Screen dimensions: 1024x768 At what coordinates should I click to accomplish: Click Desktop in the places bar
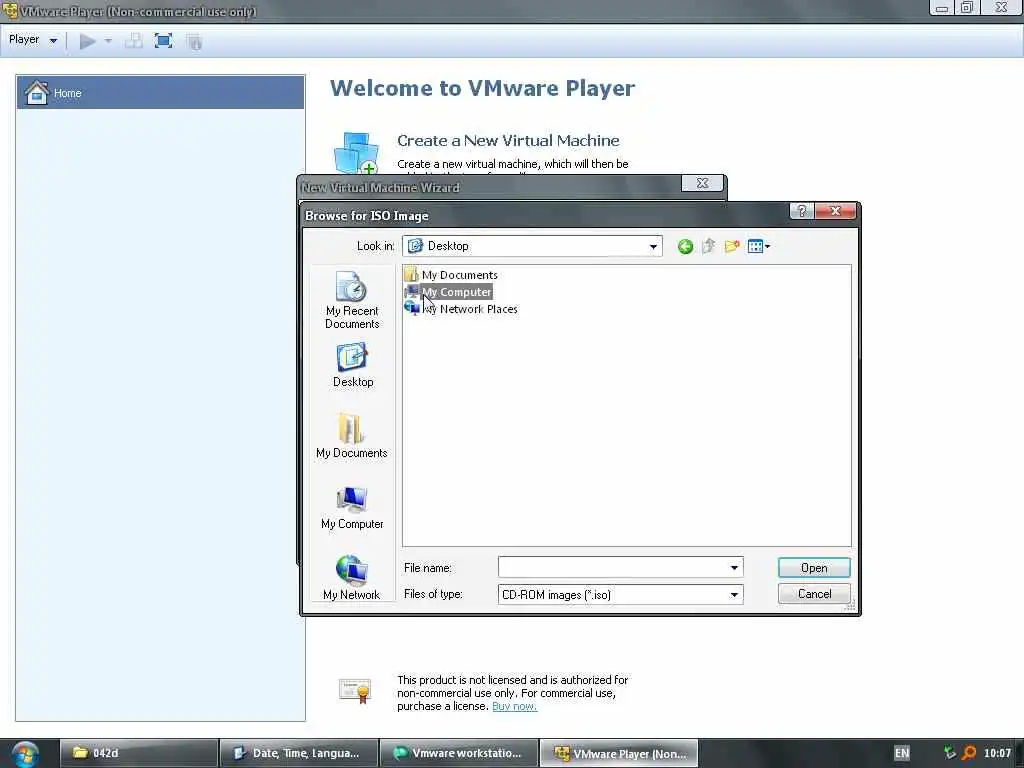click(x=353, y=364)
